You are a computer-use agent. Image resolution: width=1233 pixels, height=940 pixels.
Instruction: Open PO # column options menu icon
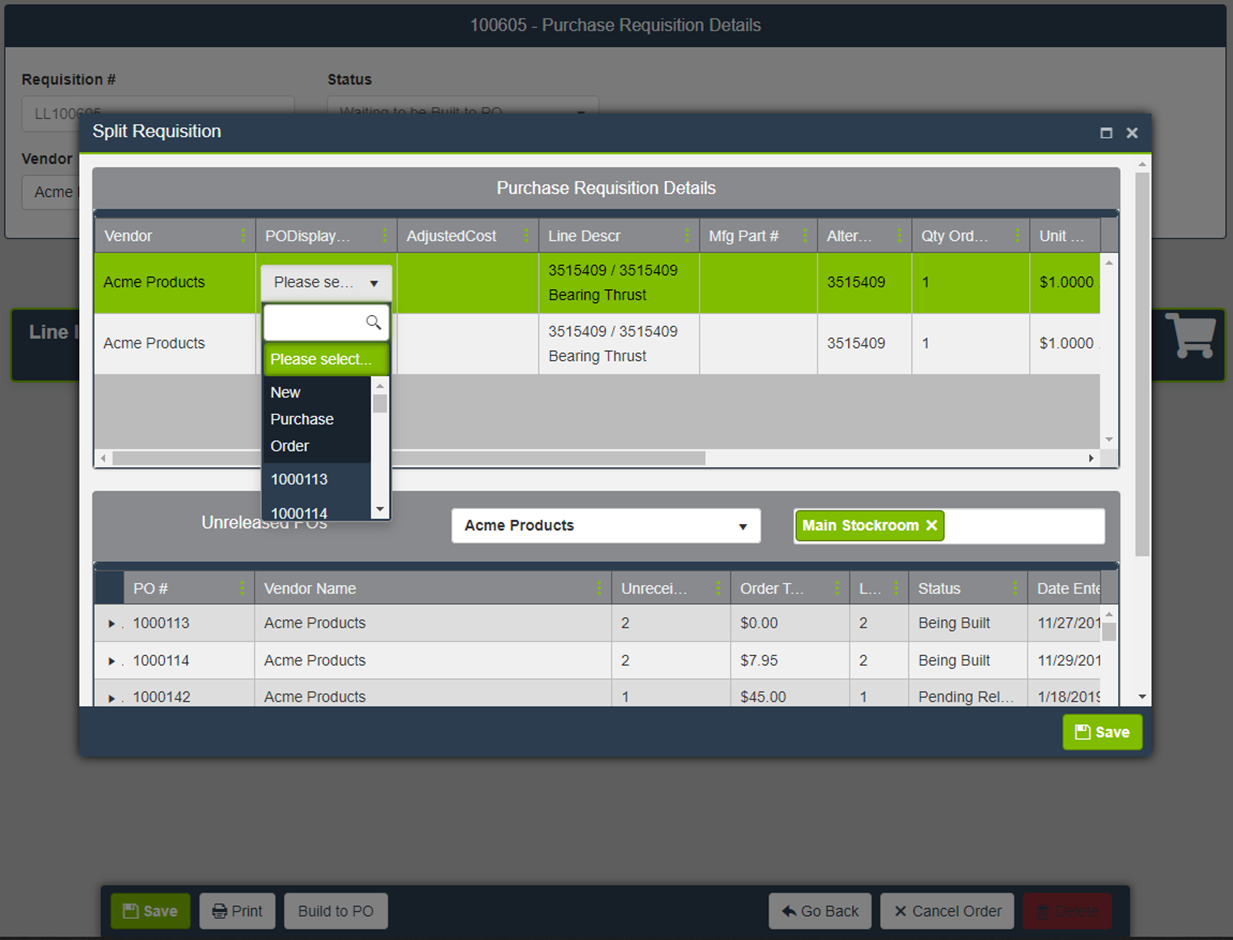click(x=243, y=588)
